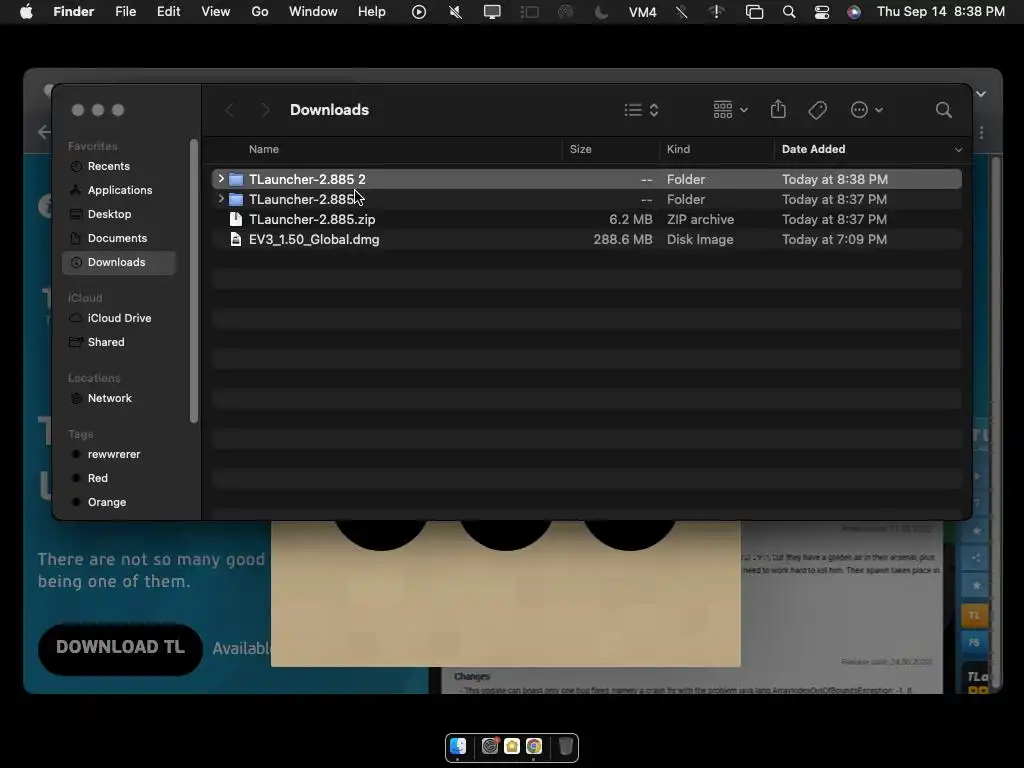Open Chrome from the Dock
The width and height of the screenshot is (1024, 768).
click(534, 746)
